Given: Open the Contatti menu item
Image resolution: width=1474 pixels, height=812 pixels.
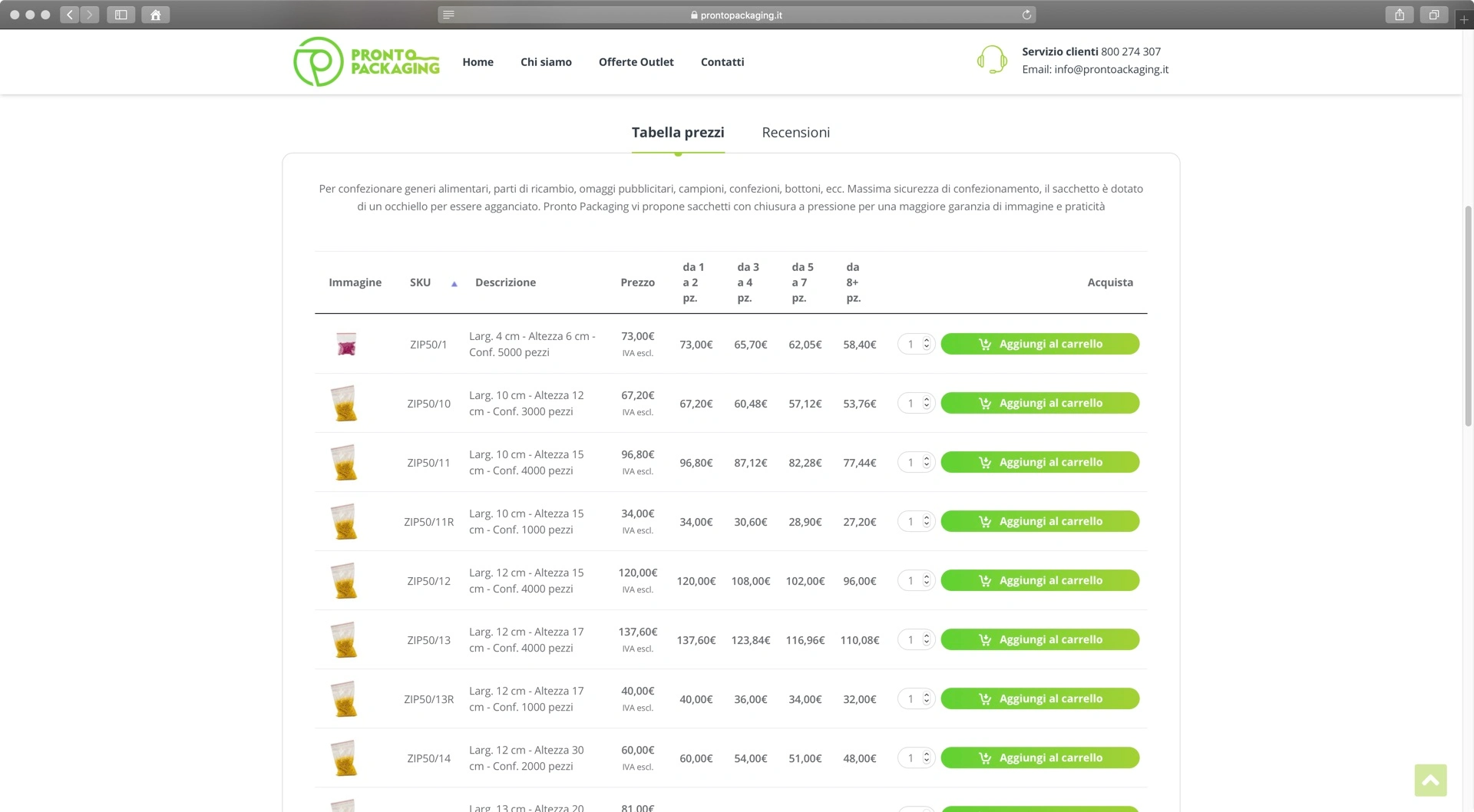Looking at the screenshot, I should pyautogui.click(x=722, y=62).
